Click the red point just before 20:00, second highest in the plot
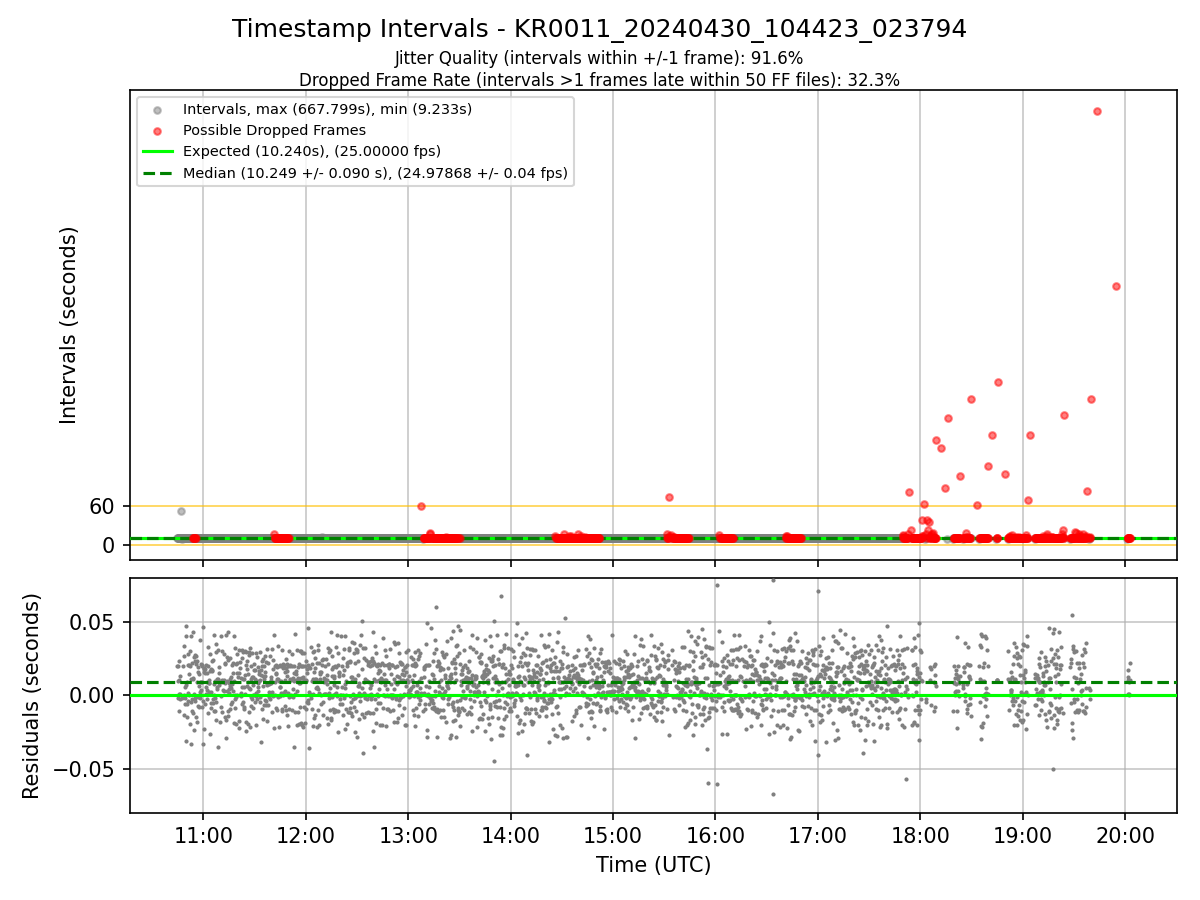This screenshot has height=900, width=1200. [1116, 286]
